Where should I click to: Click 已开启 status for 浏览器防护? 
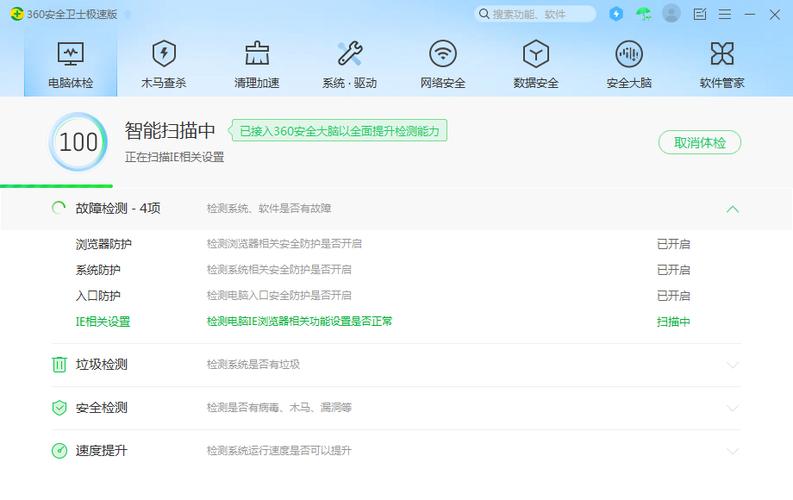(673, 244)
